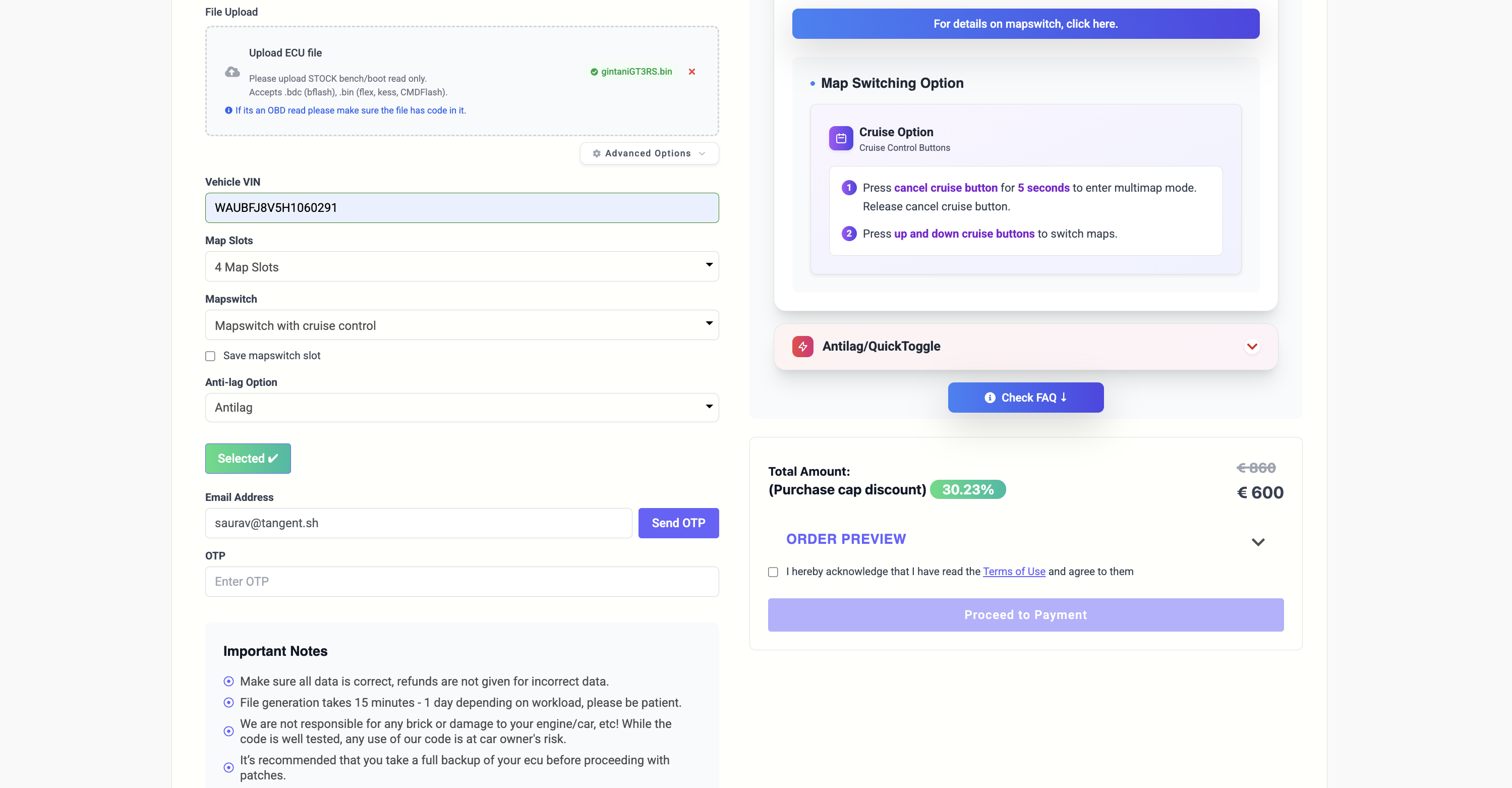Click the info icon on Check FAQ
This screenshot has height=788, width=1512.
pos(990,398)
